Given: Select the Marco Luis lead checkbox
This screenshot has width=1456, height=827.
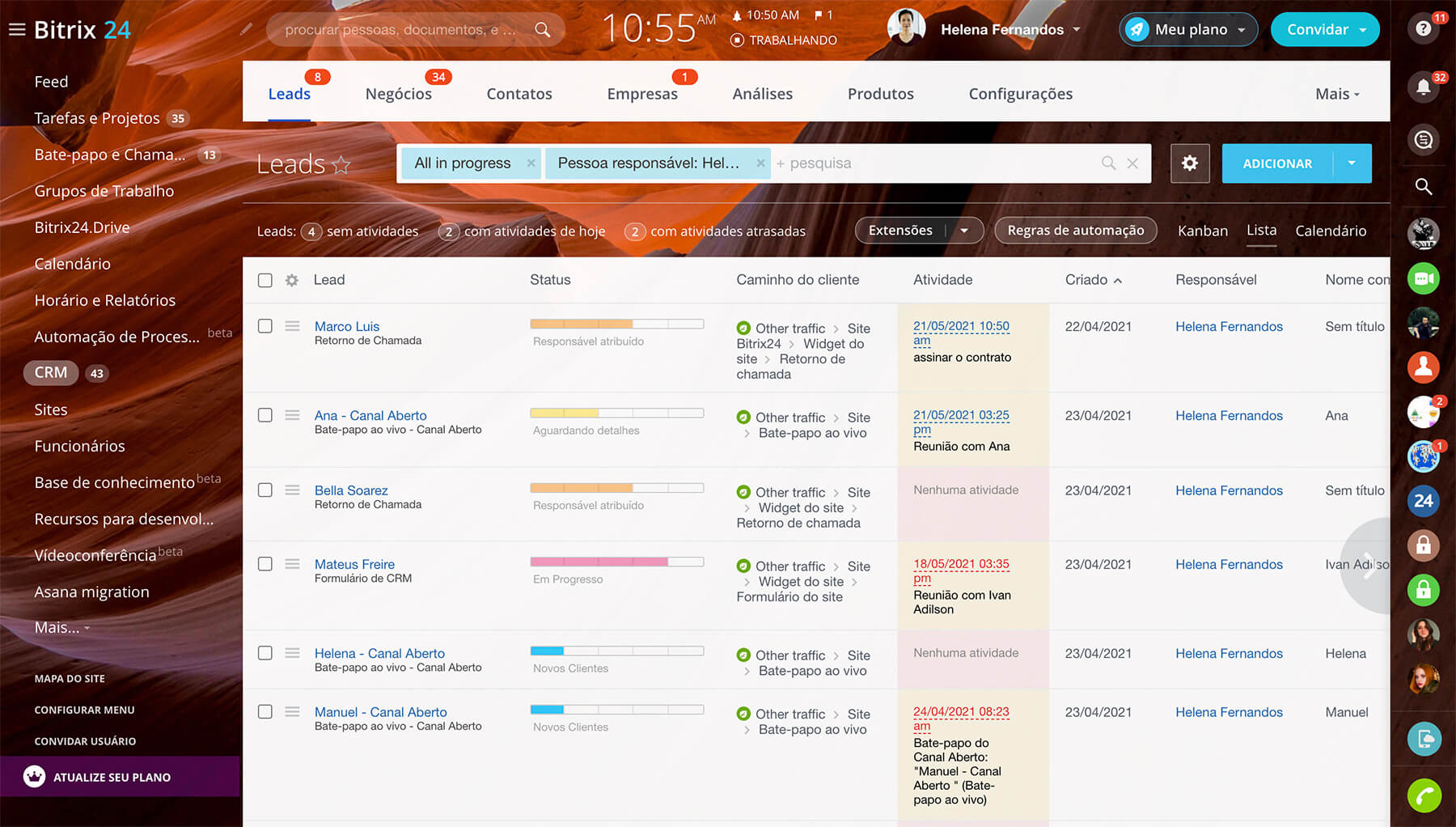Looking at the screenshot, I should pyautogui.click(x=265, y=326).
